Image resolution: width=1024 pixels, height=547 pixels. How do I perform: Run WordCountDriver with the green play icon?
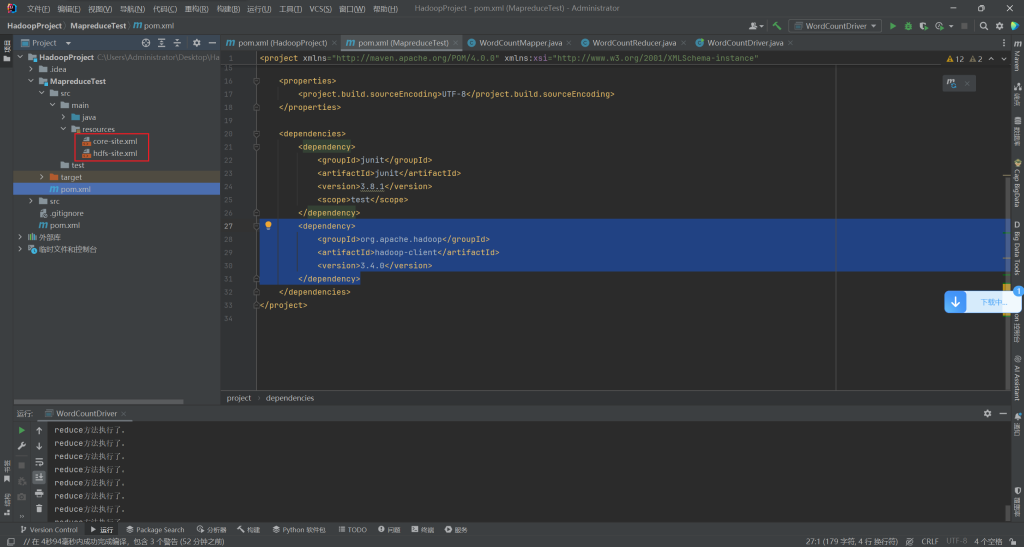[x=893, y=26]
